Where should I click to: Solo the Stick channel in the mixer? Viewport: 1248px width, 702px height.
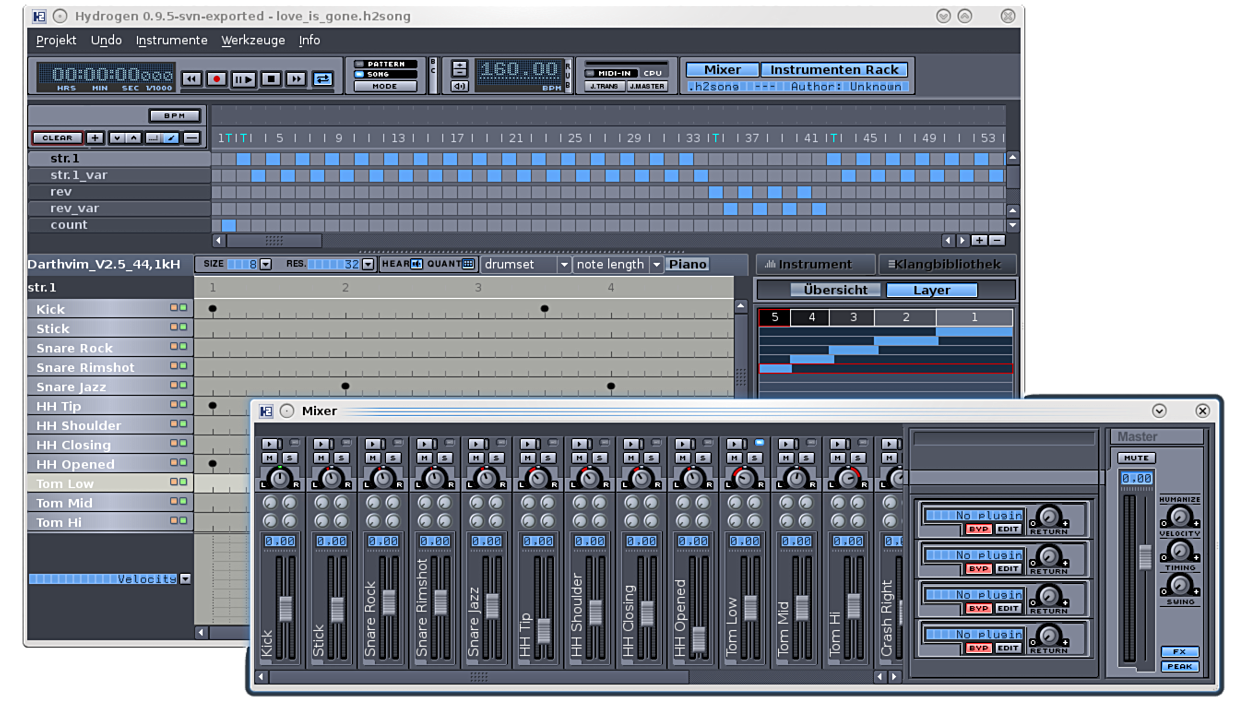click(340, 458)
